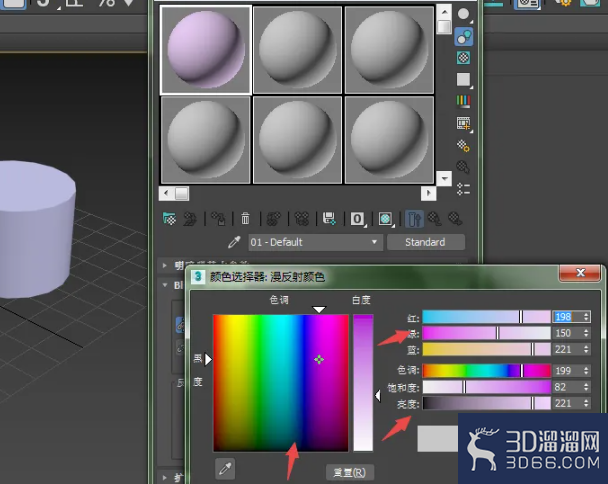Close the color selector dialog

[580, 273]
